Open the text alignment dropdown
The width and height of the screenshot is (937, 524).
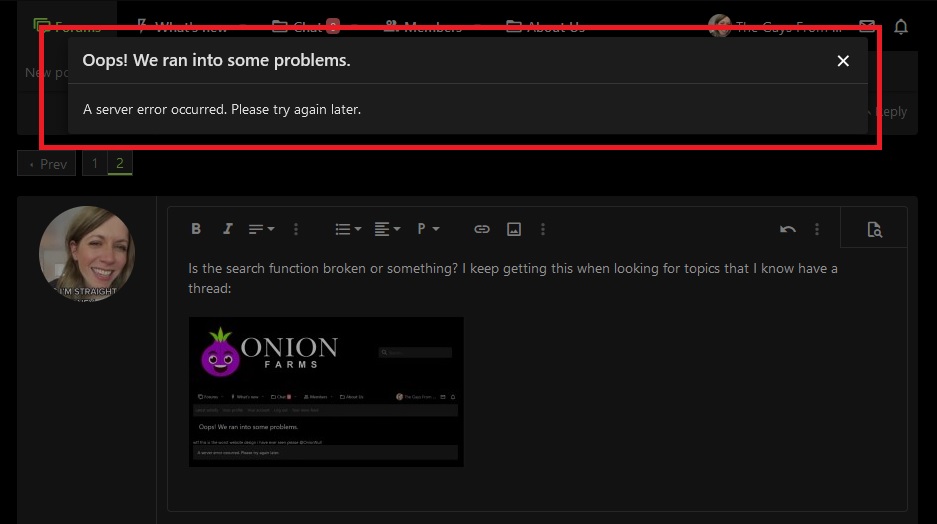387,229
